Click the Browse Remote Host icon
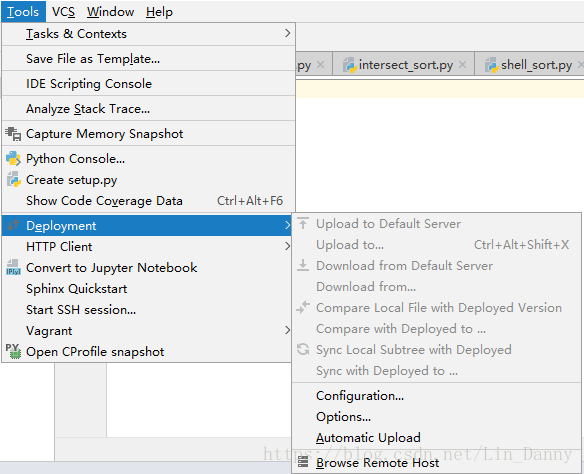This screenshot has height=474, width=584. point(303,462)
